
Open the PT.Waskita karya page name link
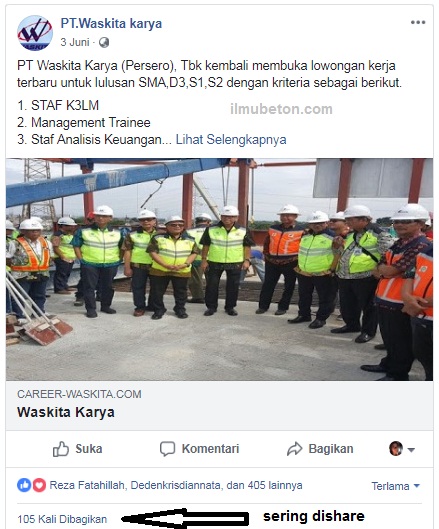pyautogui.click(x=111, y=24)
